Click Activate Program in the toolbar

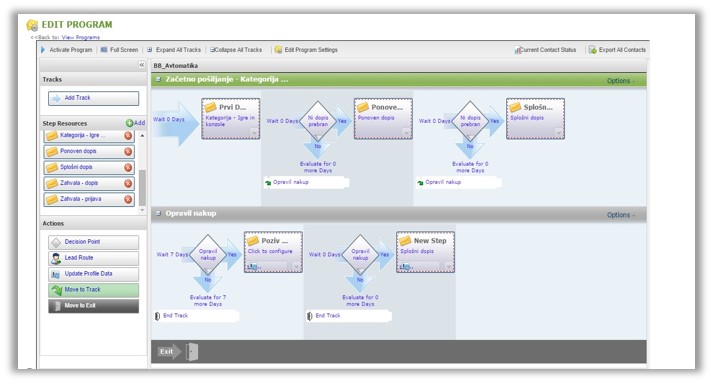67,50
